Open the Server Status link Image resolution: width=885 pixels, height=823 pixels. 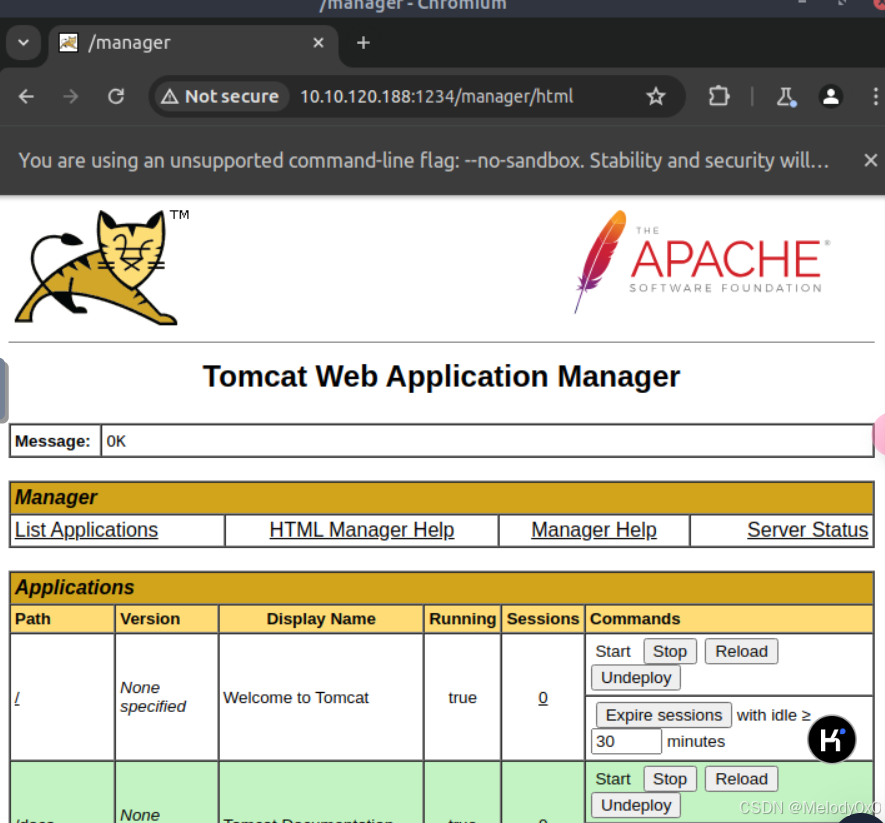(x=808, y=530)
